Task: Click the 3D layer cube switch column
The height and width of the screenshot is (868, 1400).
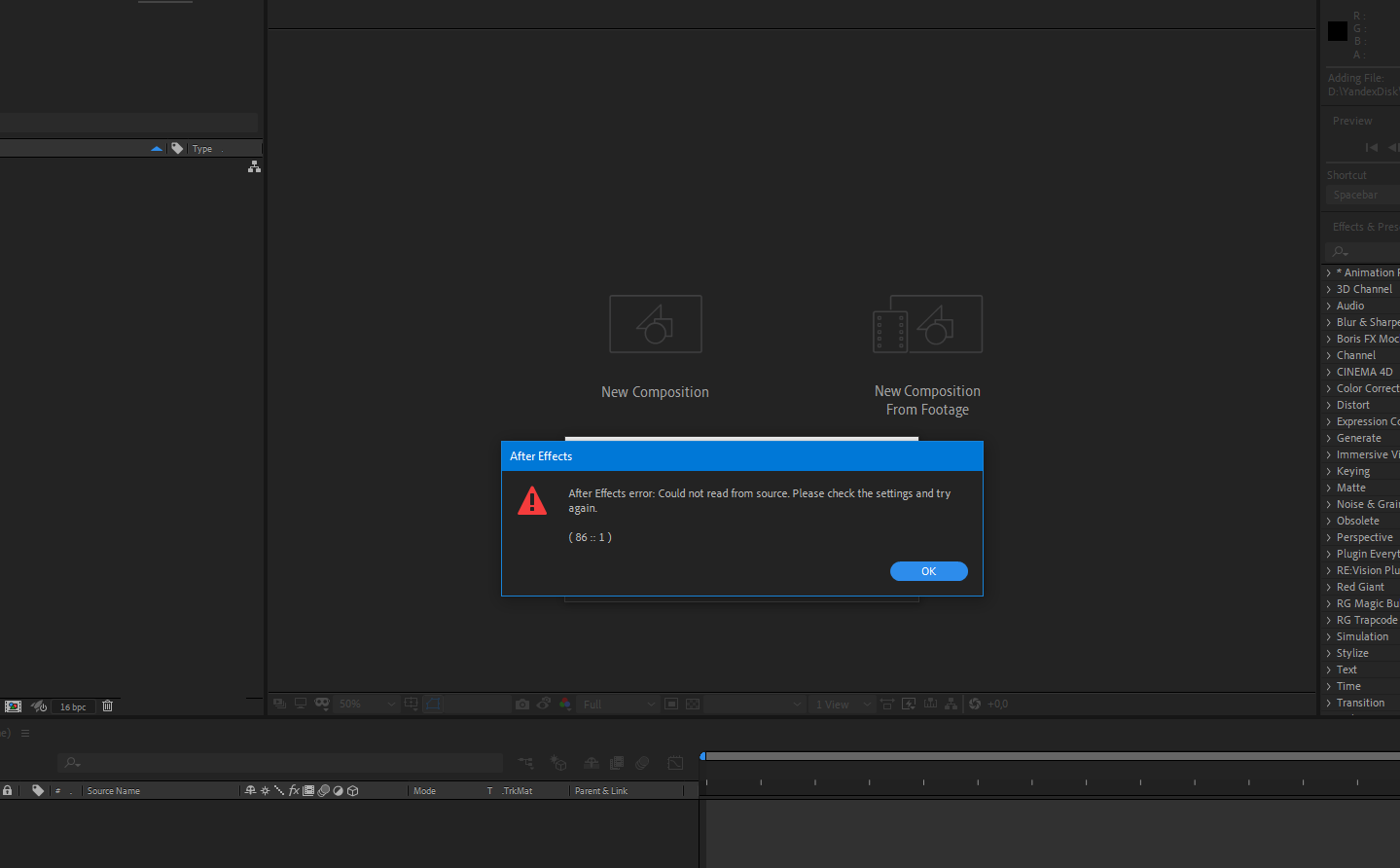Action: pyautogui.click(x=353, y=790)
